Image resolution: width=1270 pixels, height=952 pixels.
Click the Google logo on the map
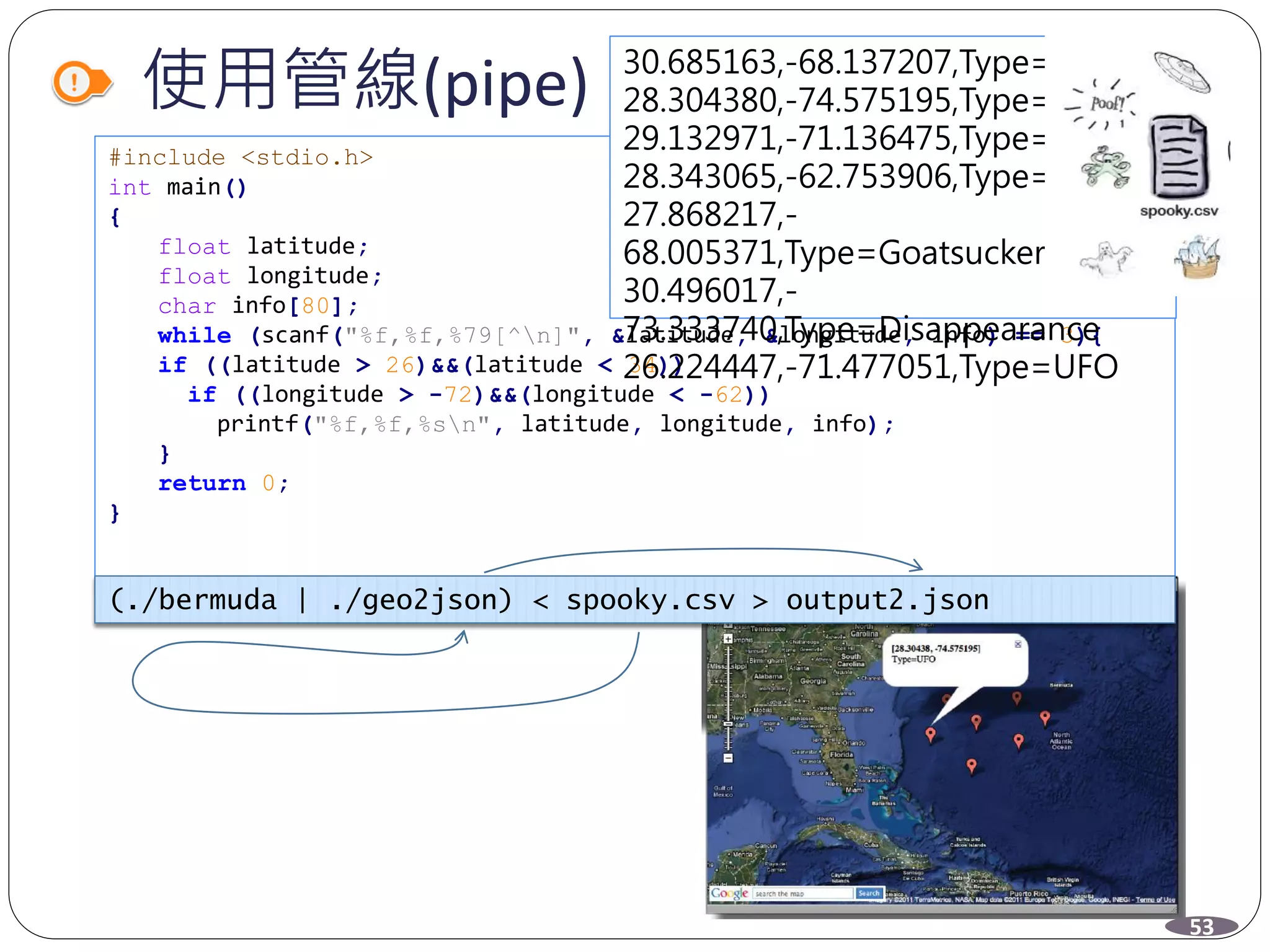[729, 893]
